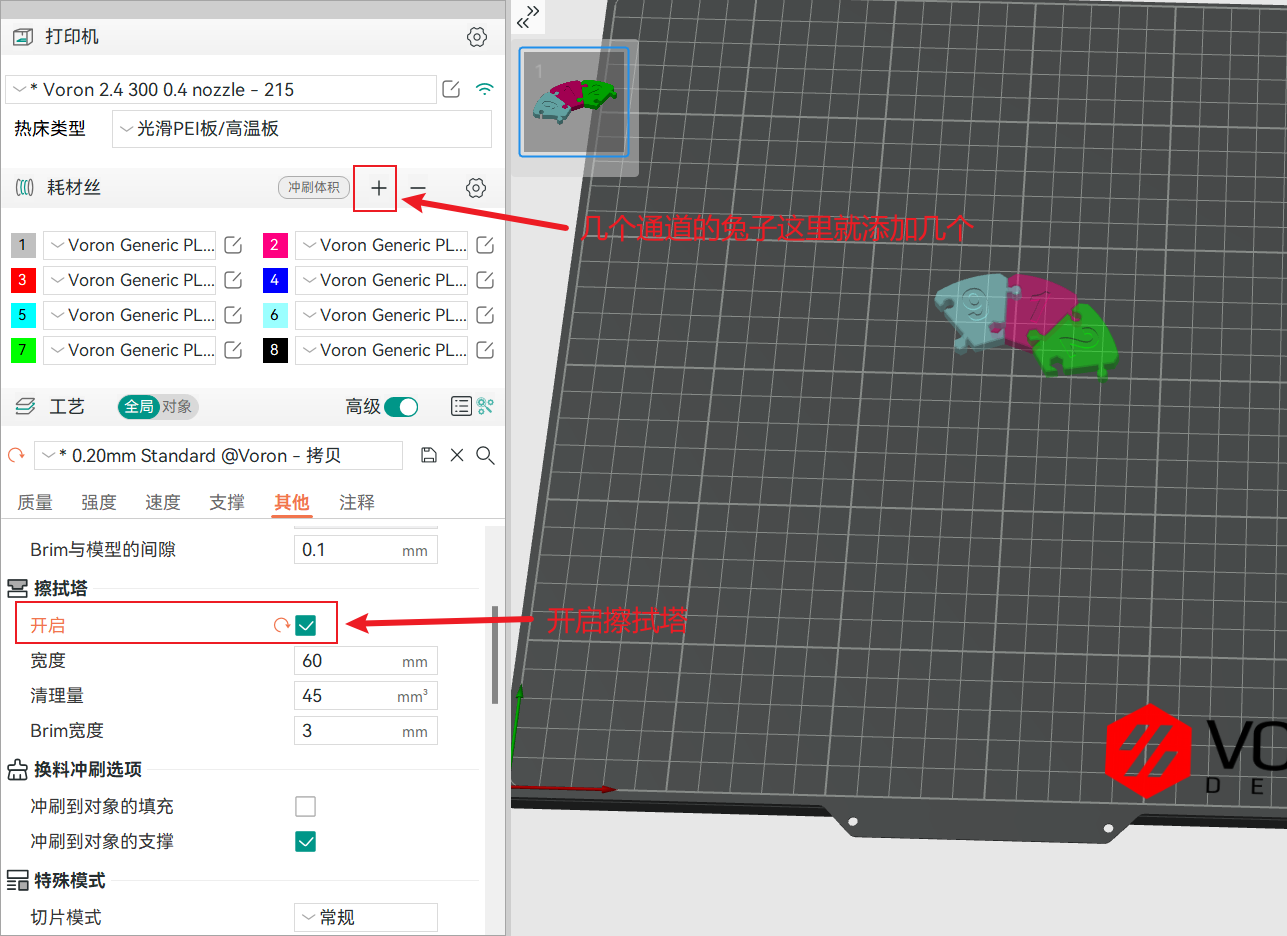Open the printer preset dropdown

(221, 89)
